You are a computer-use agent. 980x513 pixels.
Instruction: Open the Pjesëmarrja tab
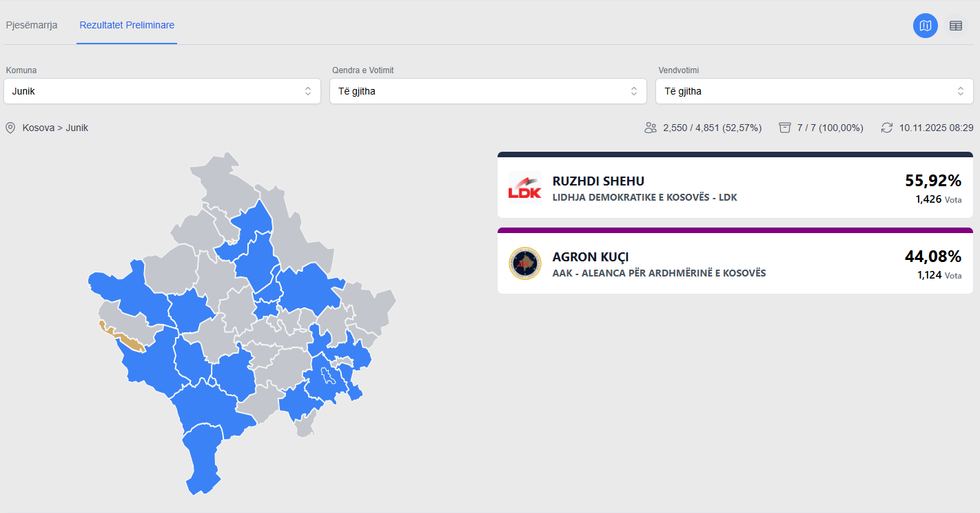[32, 24]
